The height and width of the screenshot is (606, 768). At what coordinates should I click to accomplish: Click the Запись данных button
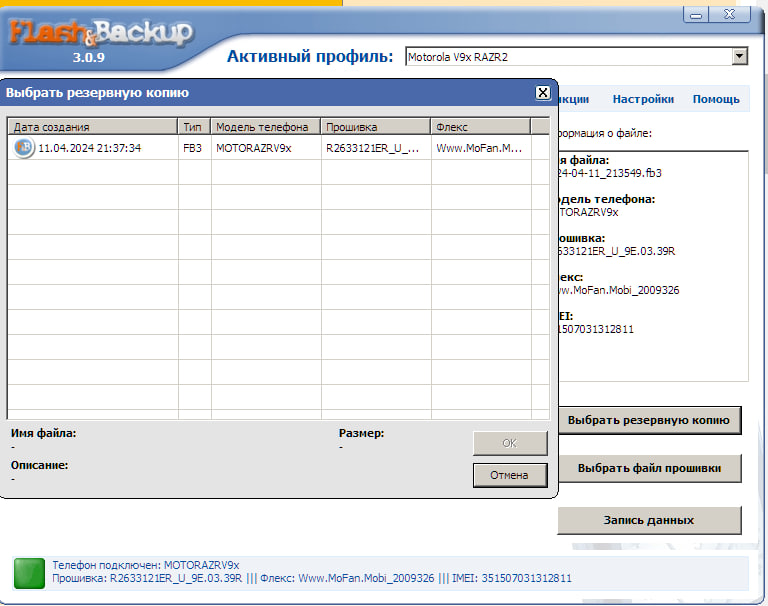649,520
